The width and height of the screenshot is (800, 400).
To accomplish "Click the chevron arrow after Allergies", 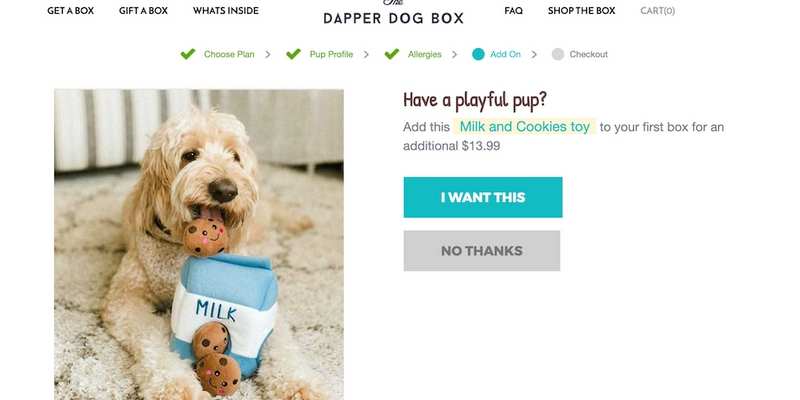I will click(x=455, y=55).
